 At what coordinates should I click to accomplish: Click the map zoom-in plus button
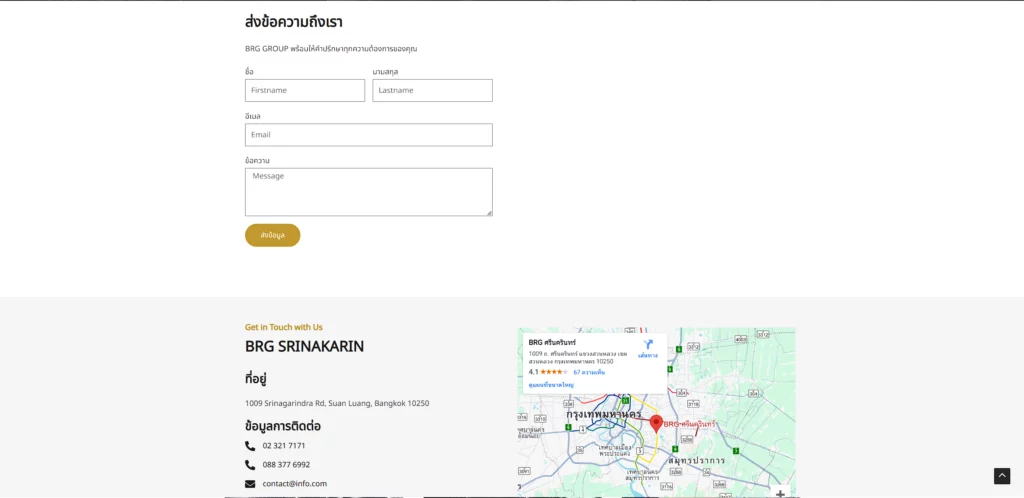[x=780, y=492]
